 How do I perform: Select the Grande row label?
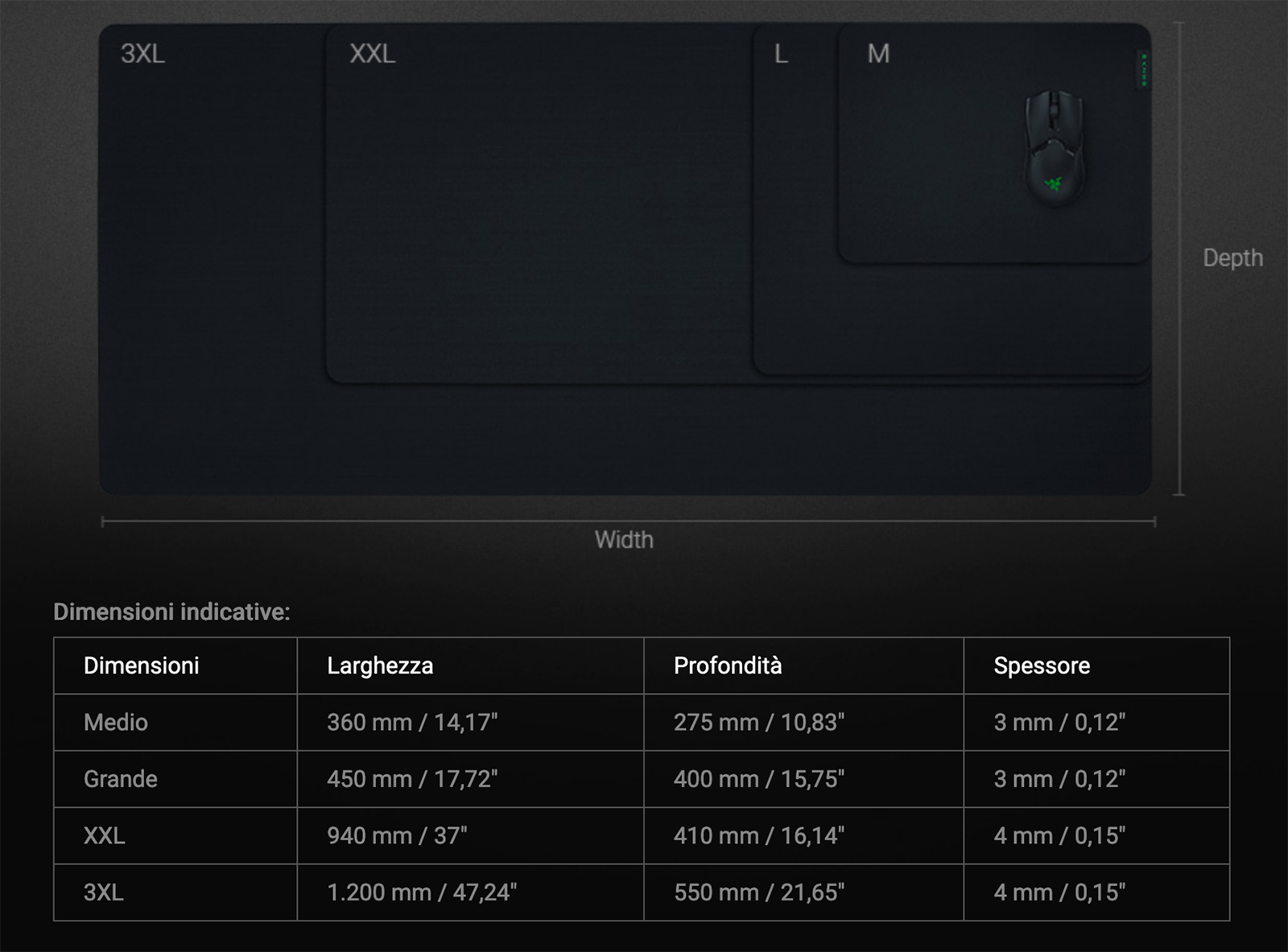[x=121, y=779]
